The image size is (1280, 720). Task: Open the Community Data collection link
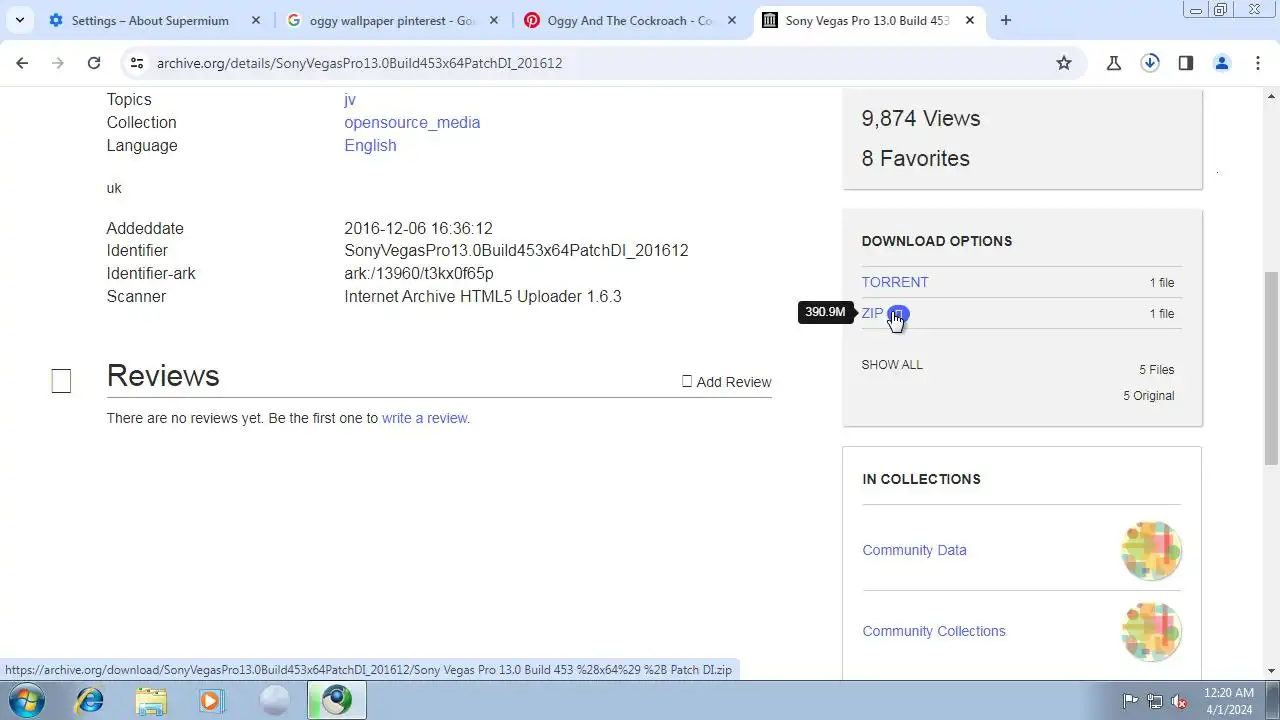[x=914, y=550]
